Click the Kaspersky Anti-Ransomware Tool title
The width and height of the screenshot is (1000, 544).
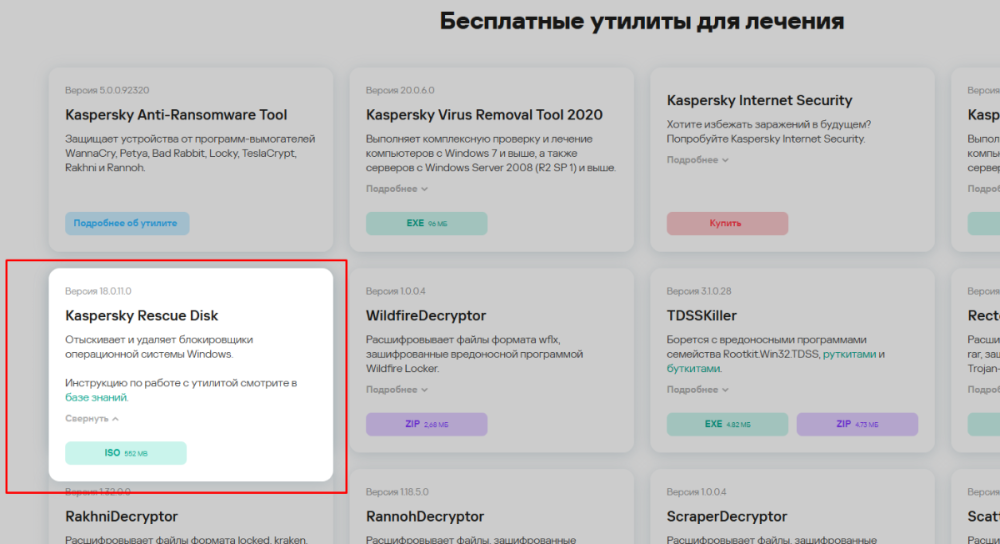(x=176, y=115)
